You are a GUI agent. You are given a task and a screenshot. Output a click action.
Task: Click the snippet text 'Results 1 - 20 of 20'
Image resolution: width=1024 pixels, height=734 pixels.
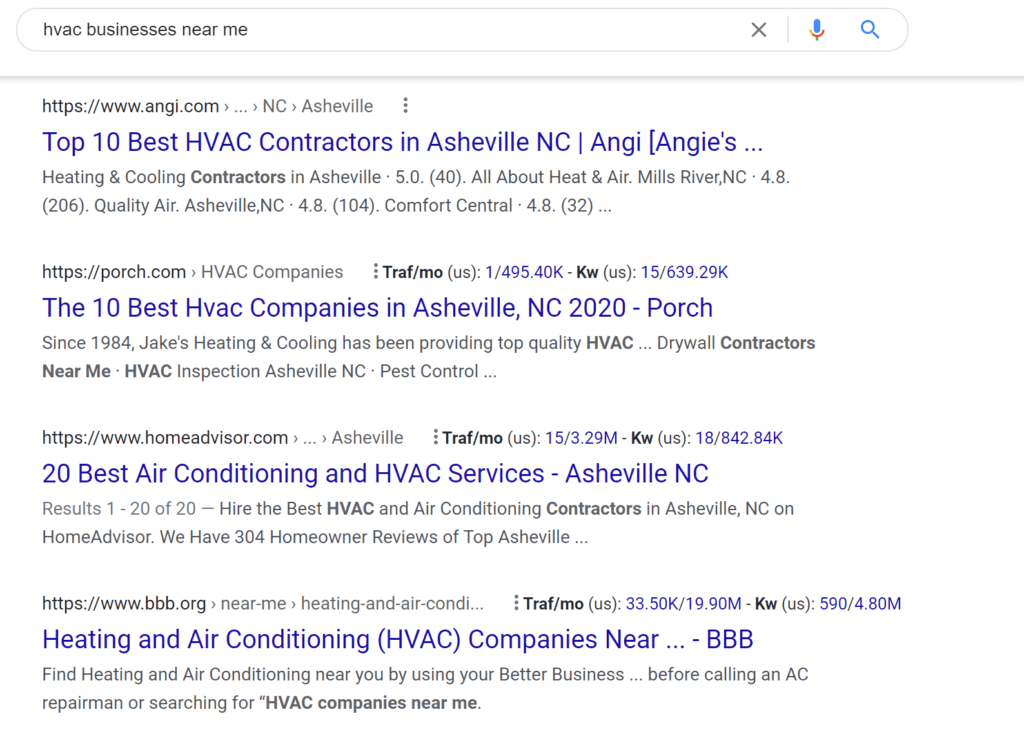(119, 509)
